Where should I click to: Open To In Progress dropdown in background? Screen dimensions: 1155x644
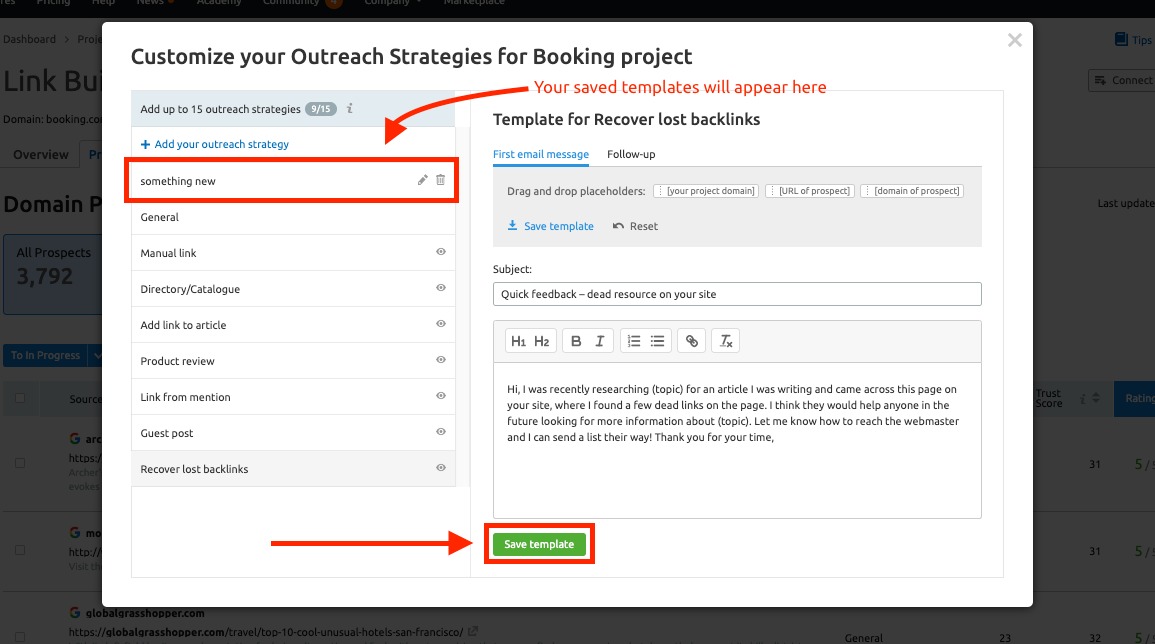point(95,355)
